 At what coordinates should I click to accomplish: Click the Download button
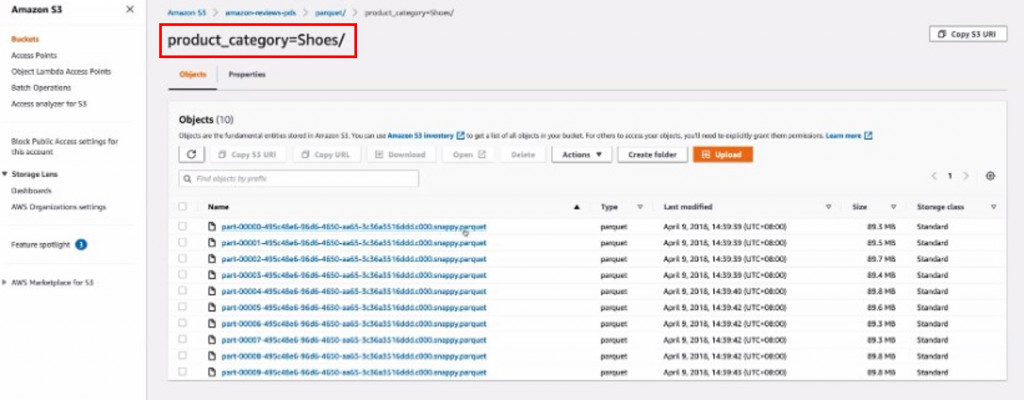click(x=400, y=155)
